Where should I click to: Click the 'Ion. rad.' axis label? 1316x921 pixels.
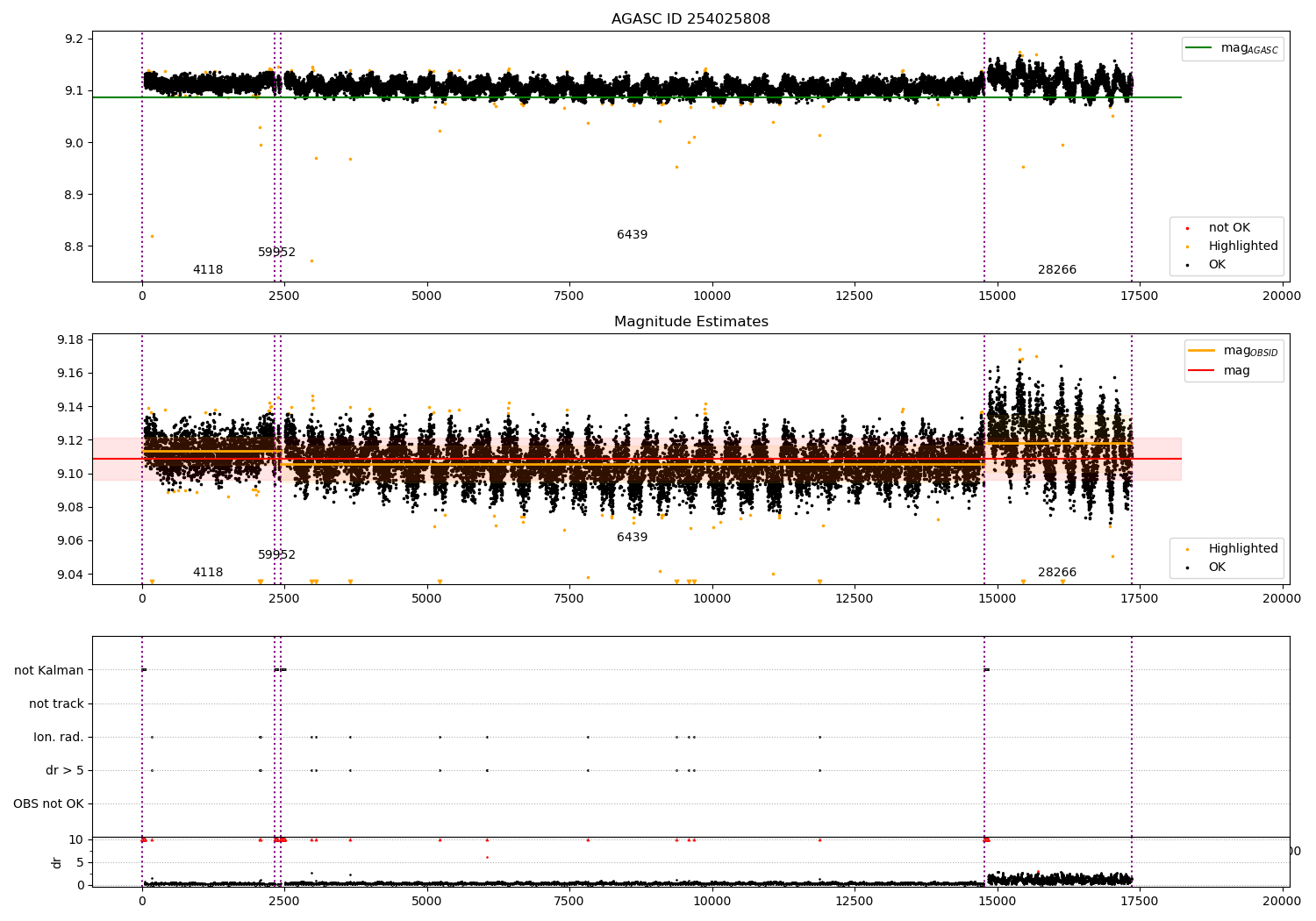[x=59, y=737]
